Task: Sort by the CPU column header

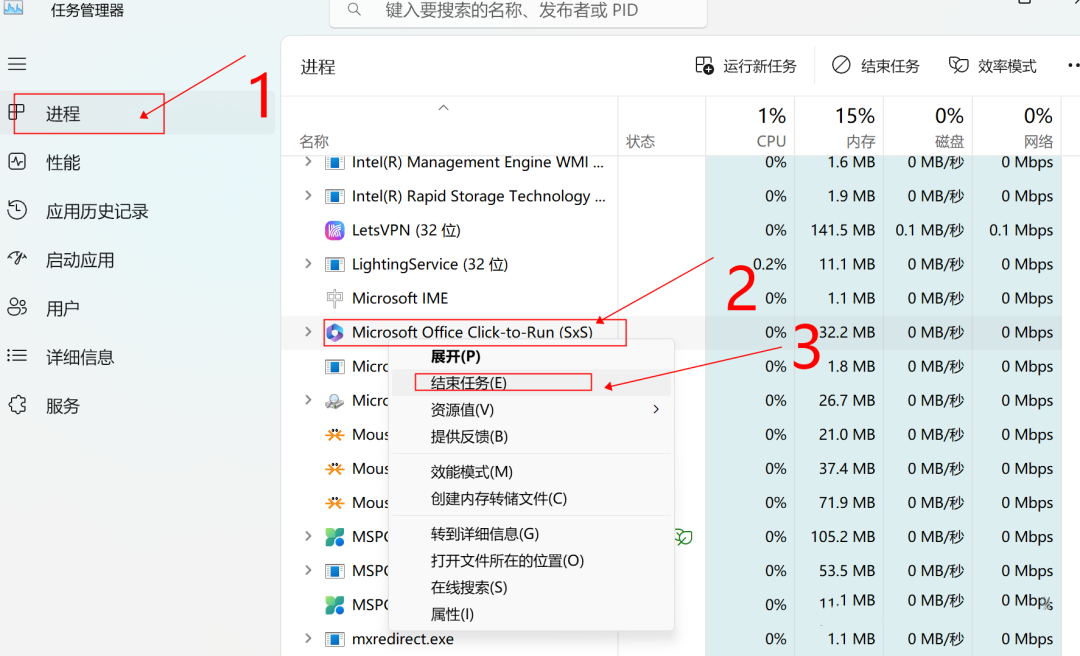Action: tap(771, 141)
